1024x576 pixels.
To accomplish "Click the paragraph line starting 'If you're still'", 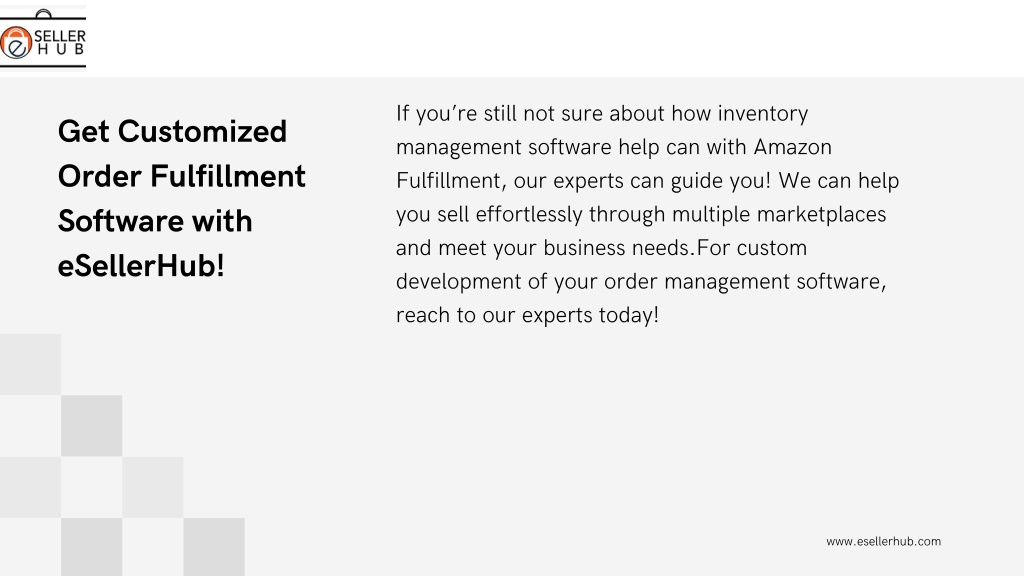I will tap(601, 114).
